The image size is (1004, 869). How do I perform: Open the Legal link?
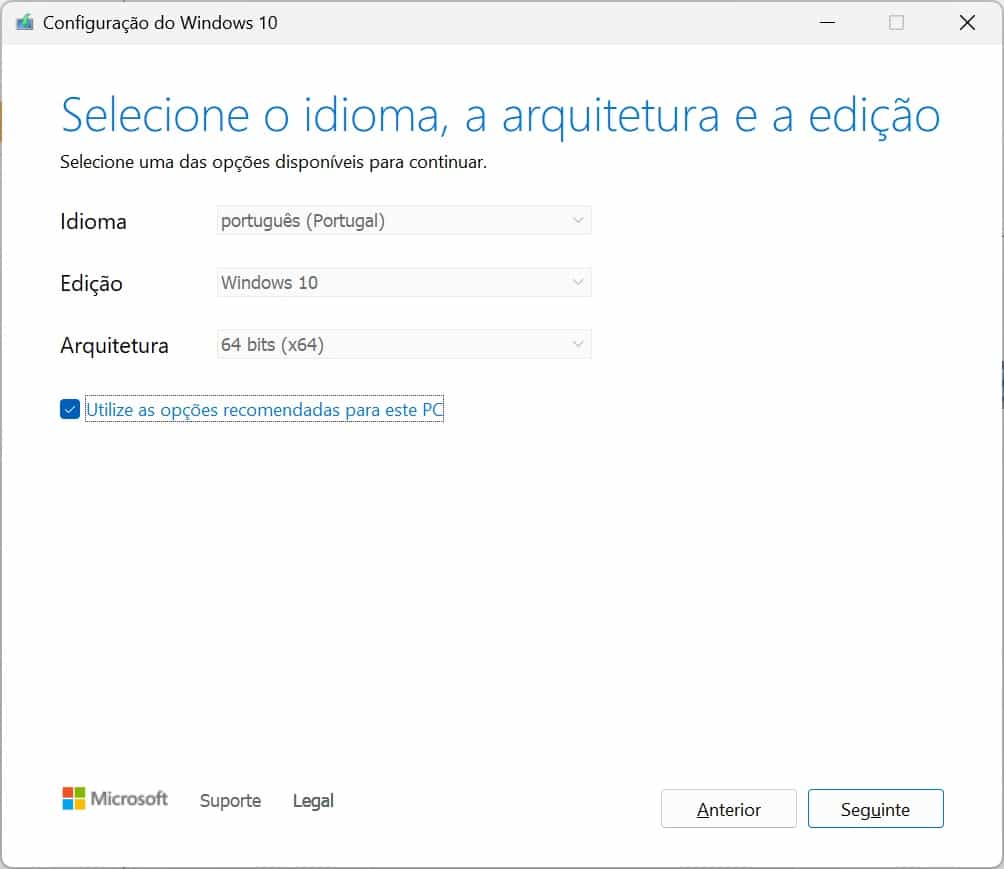313,800
